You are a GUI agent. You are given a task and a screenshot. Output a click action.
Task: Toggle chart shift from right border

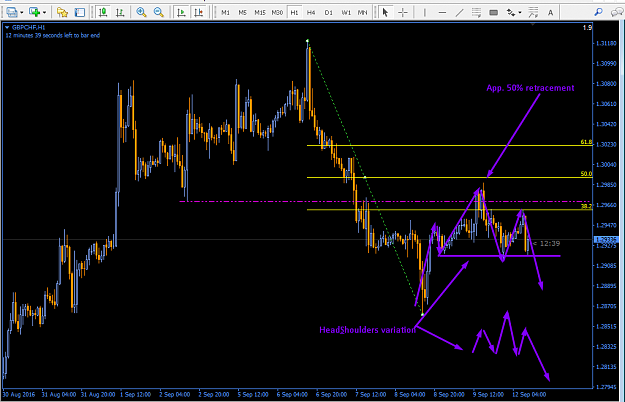click(x=199, y=12)
